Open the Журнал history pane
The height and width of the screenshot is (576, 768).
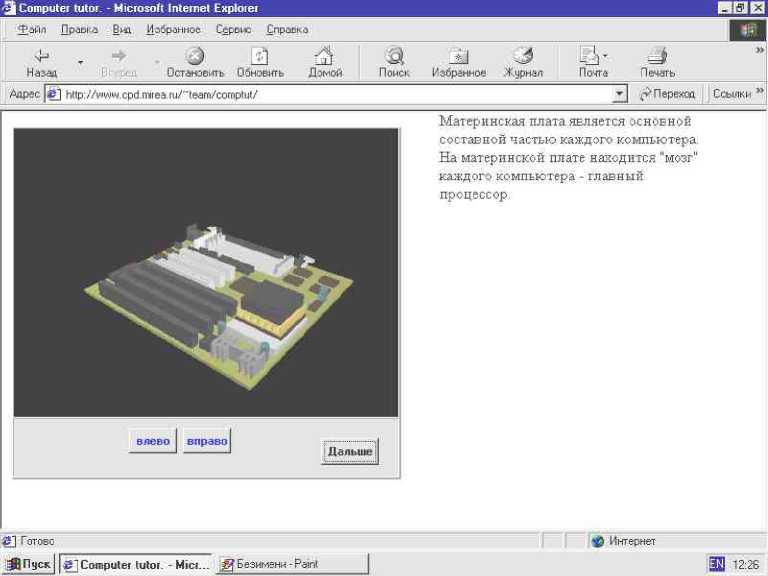click(523, 63)
